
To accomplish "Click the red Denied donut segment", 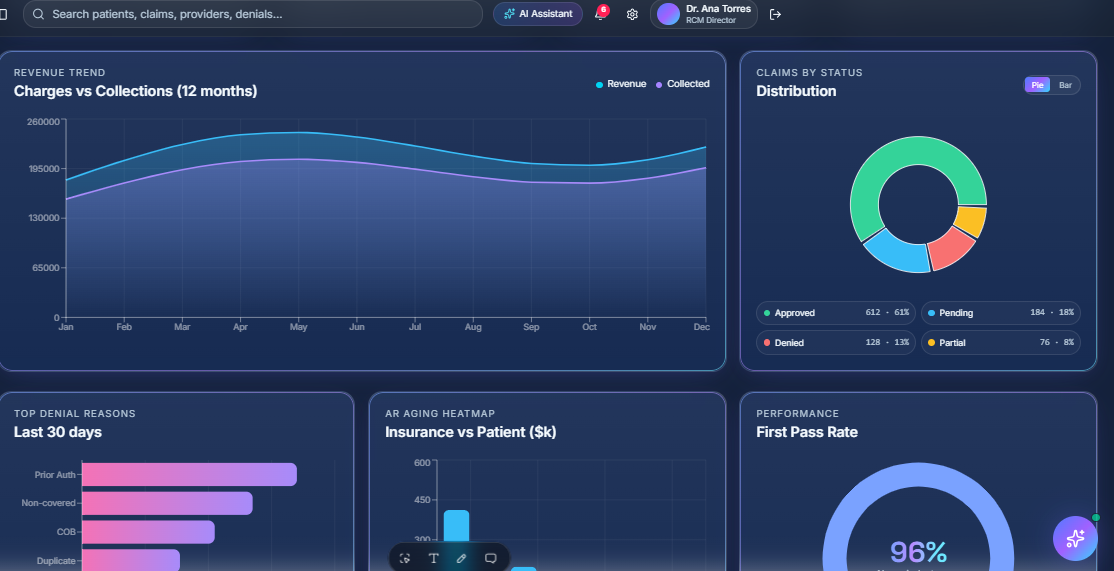I will 951,249.
